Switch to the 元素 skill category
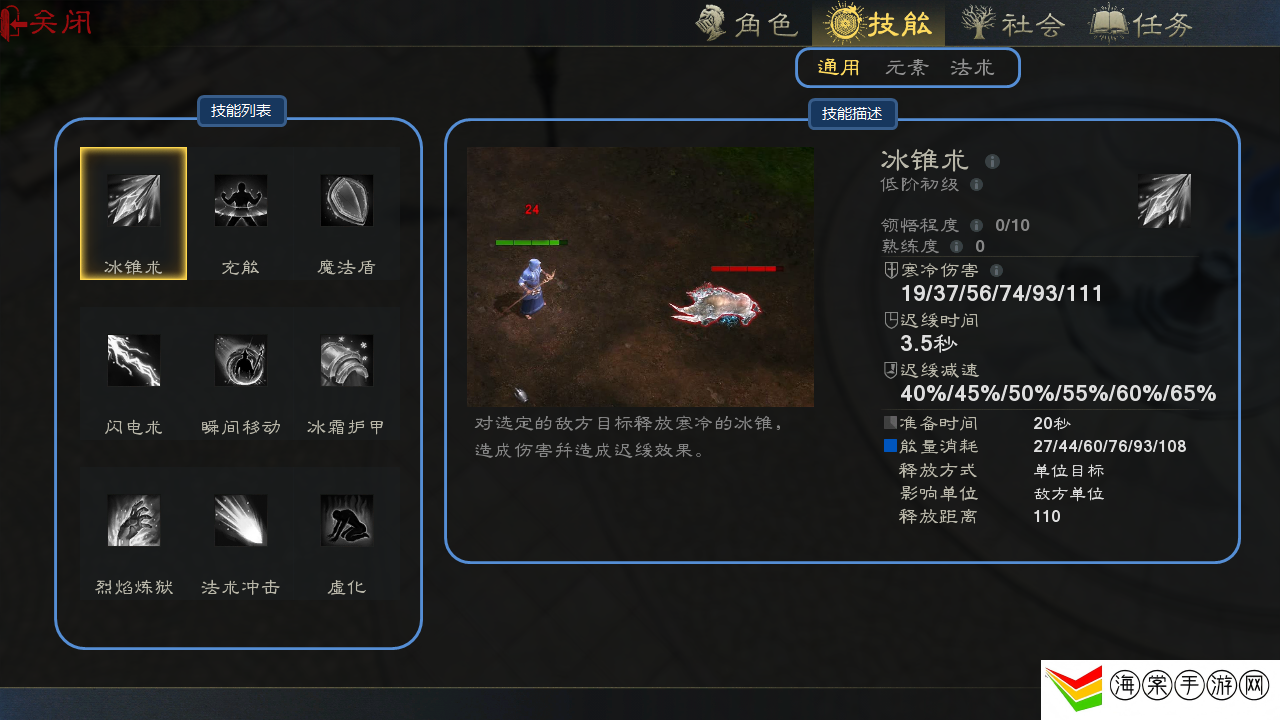Viewport: 1280px width, 720px height. click(x=907, y=68)
